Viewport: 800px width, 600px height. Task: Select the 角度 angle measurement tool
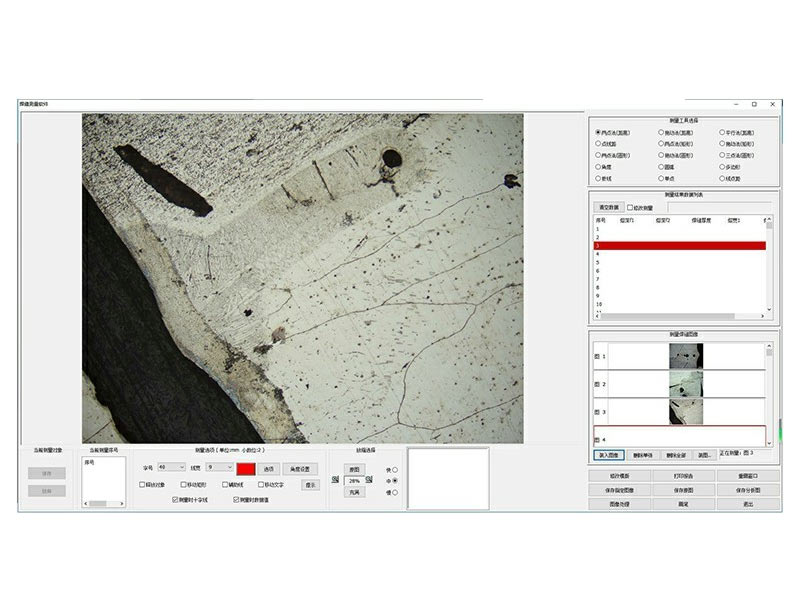(597, 166)
